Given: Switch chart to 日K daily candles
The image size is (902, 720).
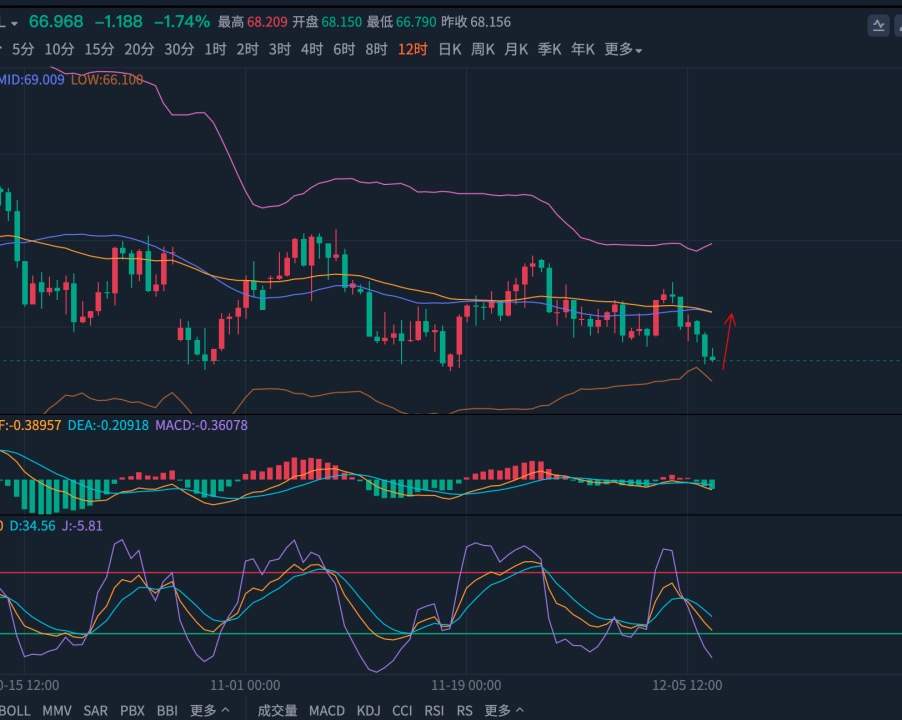Looking at the screenshot, I should pos(450,49).
